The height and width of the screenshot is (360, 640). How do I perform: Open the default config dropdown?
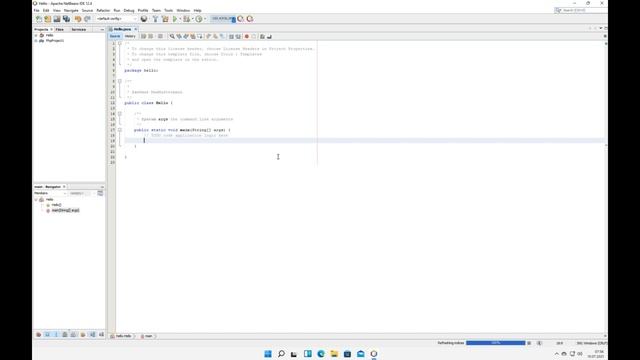pos(116,19)
